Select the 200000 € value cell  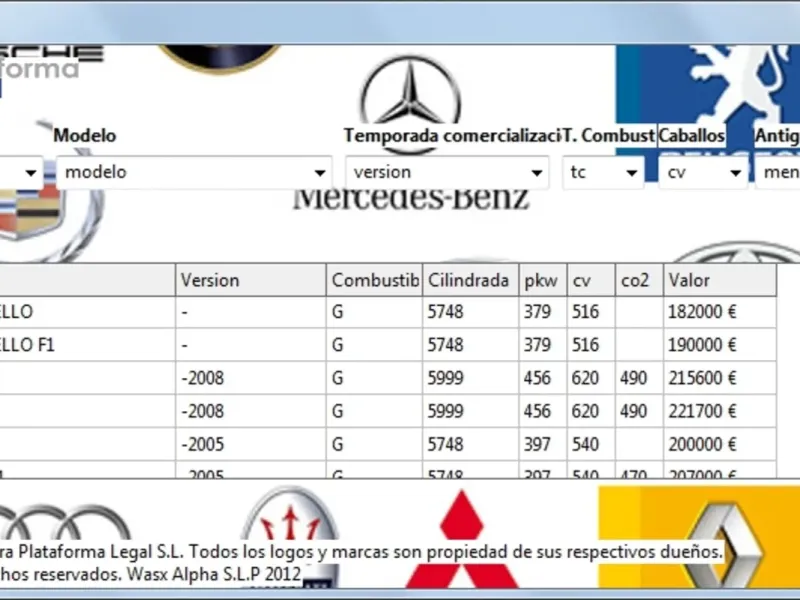720,444
